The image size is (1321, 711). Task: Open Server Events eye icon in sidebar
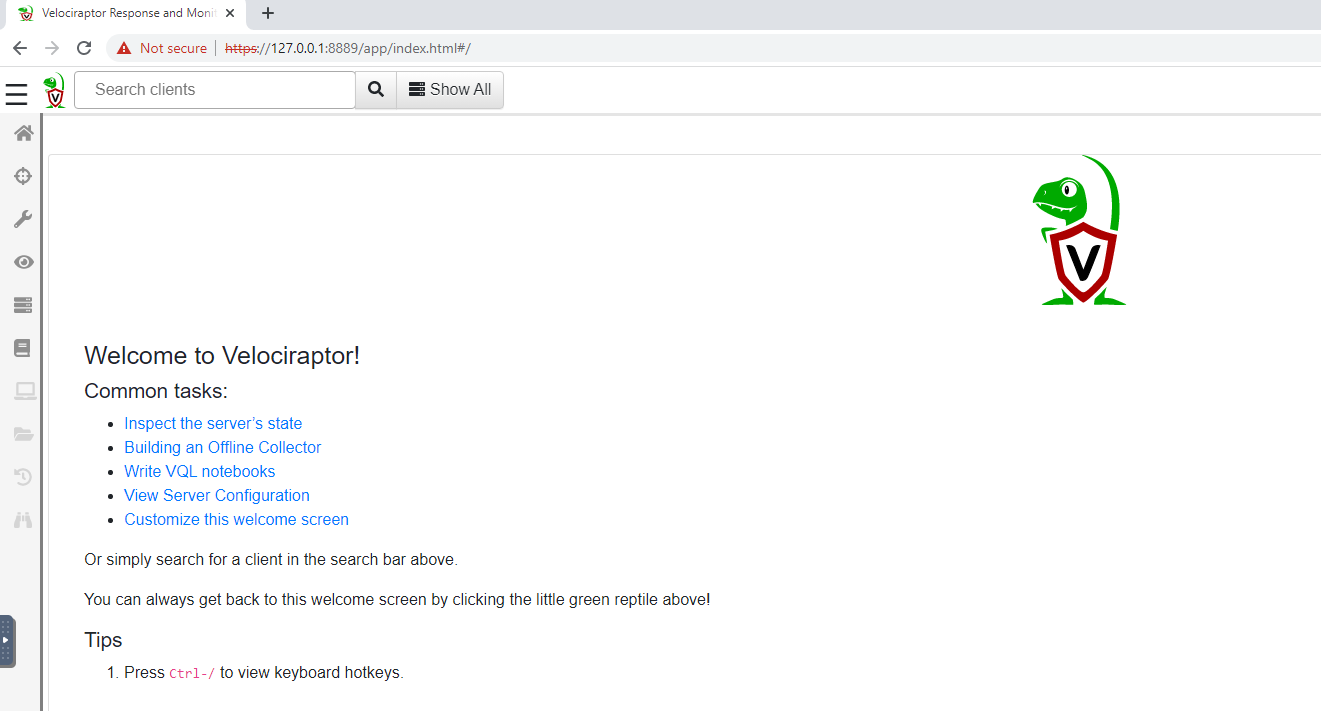pos(23,262)
